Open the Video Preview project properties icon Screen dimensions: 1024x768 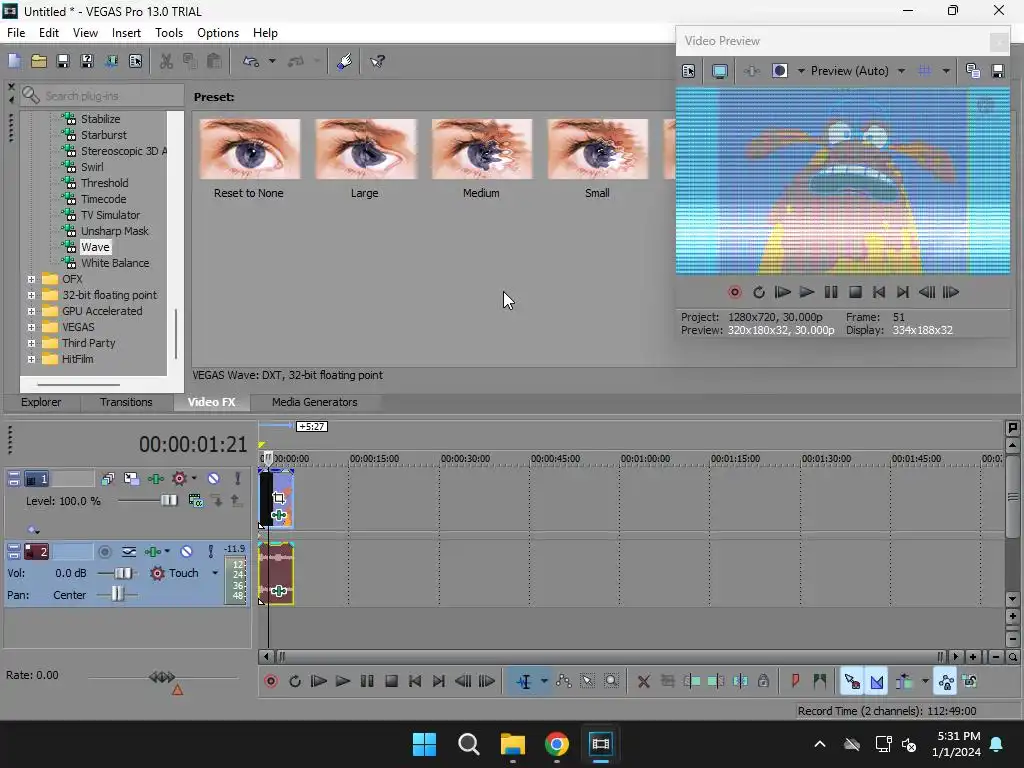pyautogui.click(x=688, y=71)
